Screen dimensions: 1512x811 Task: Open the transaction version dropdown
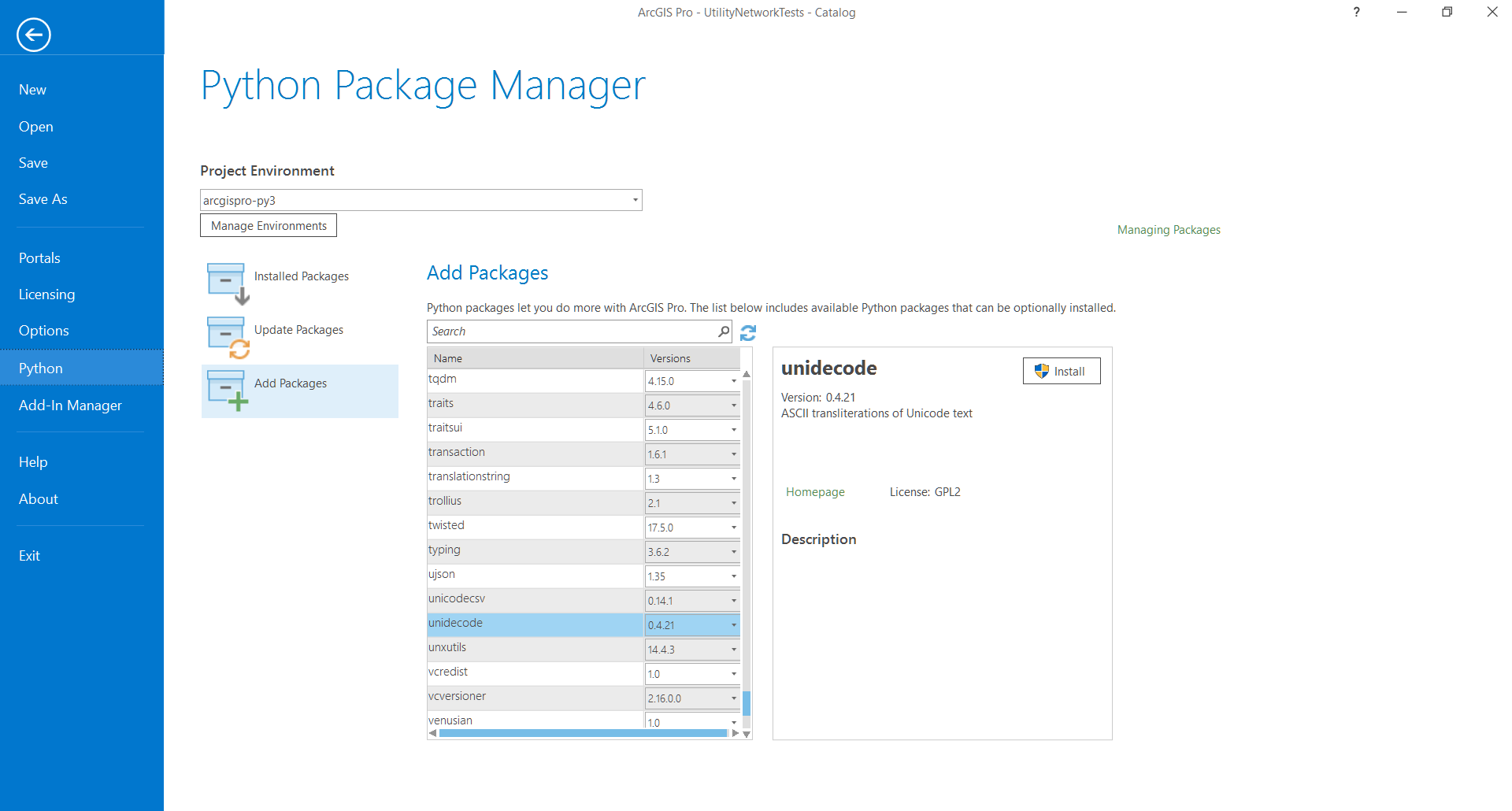(x=733, y=454)
